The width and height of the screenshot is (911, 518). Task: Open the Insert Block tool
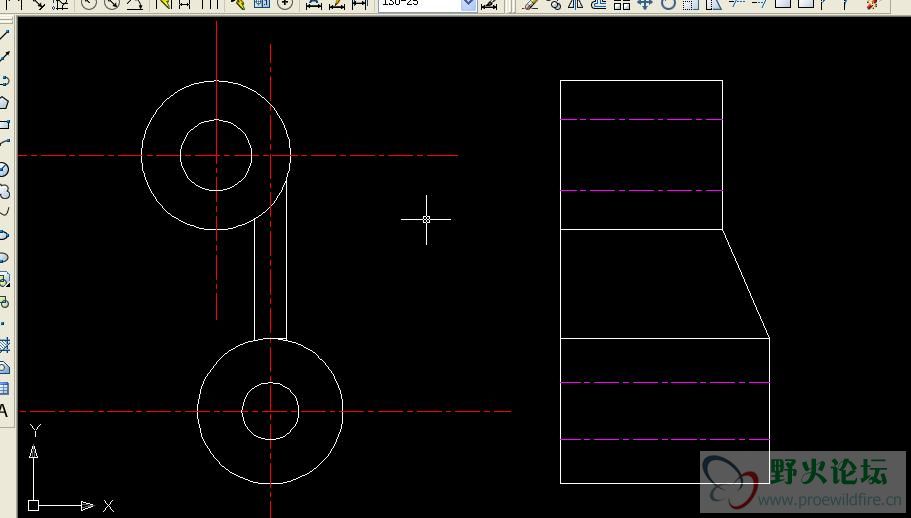coord(5,280)
